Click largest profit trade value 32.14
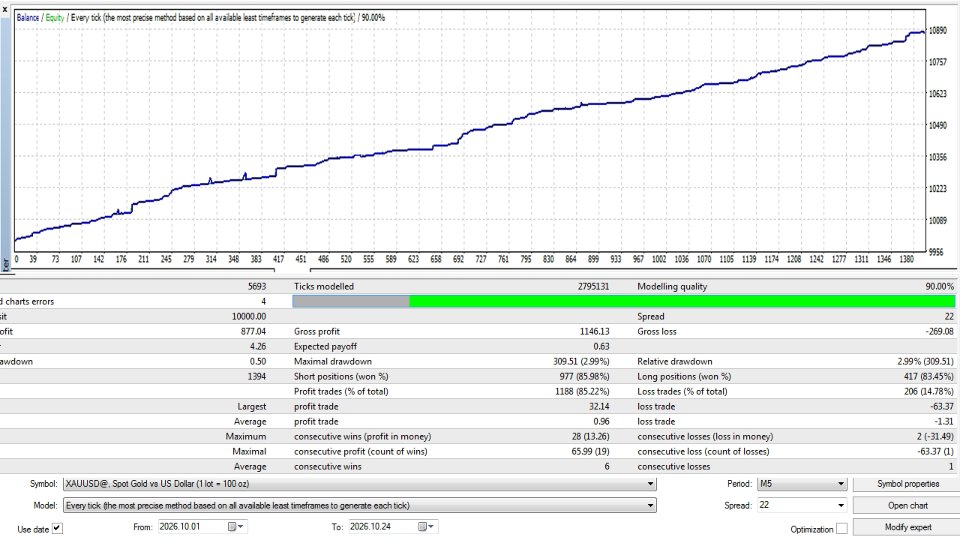 pyautogui.click(x=599, y=407)
